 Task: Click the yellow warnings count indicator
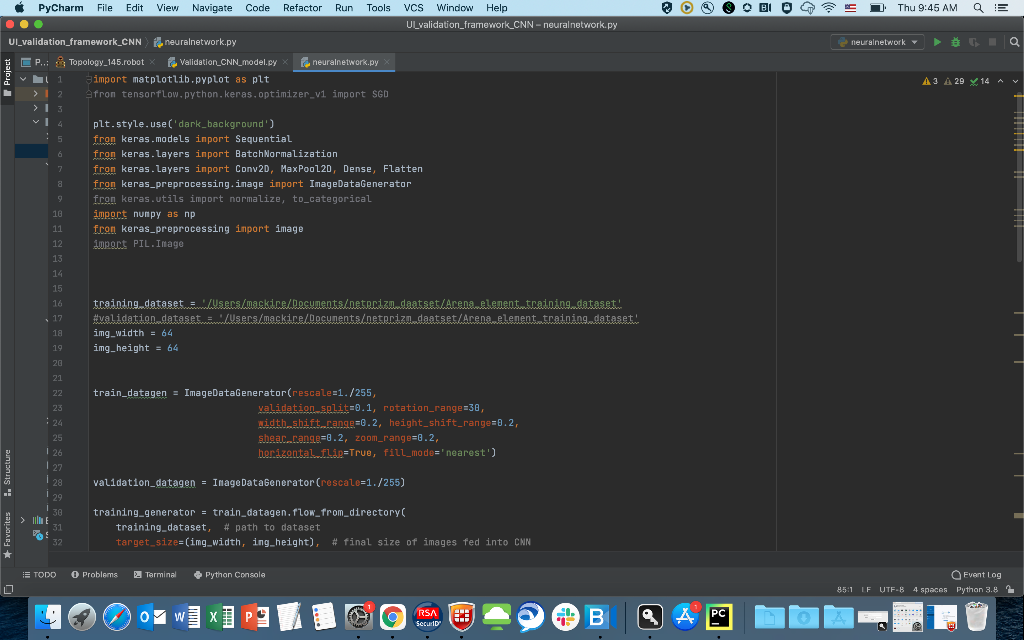(930, 81)
